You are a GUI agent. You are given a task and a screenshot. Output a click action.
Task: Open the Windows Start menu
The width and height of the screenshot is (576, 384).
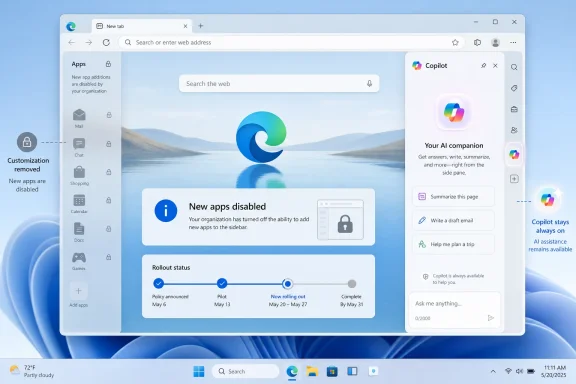coord(199,372)
